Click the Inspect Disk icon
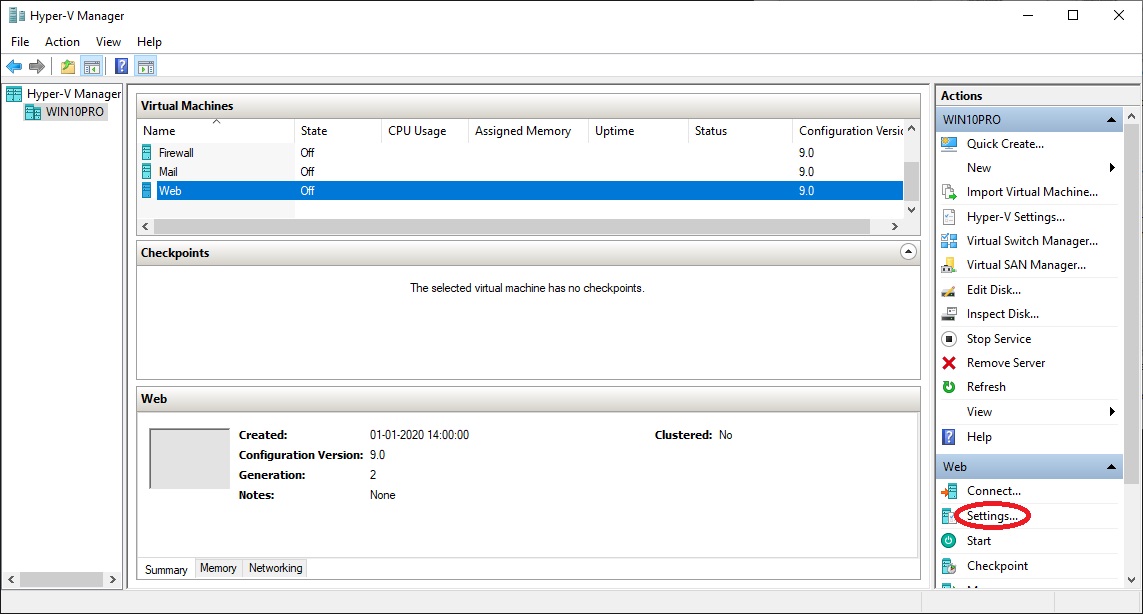The image size is (1143, 614). point(949,314)
